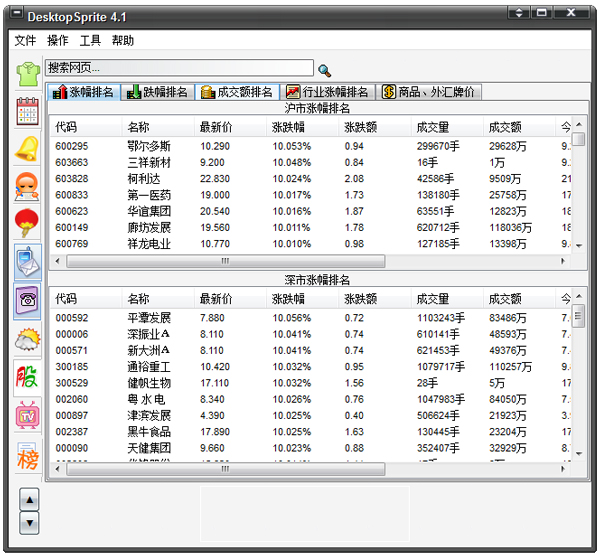Open the 成交额排名 tab
600x555 pixels.
click(x=236, y=92)
